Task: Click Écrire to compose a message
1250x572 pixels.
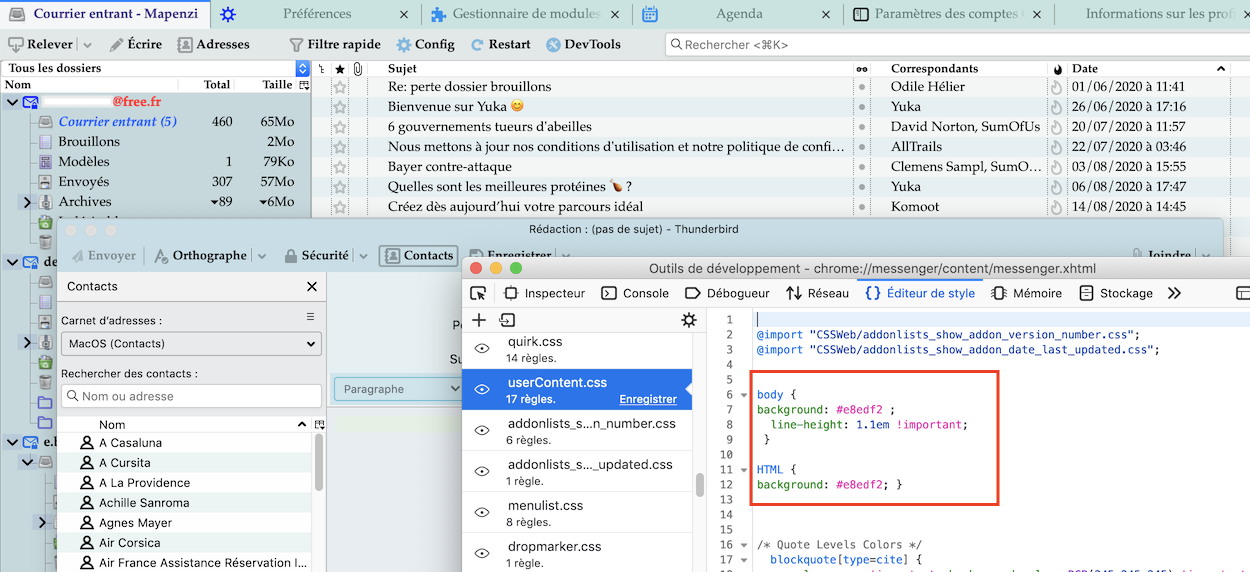Action: tap(135, 45)
